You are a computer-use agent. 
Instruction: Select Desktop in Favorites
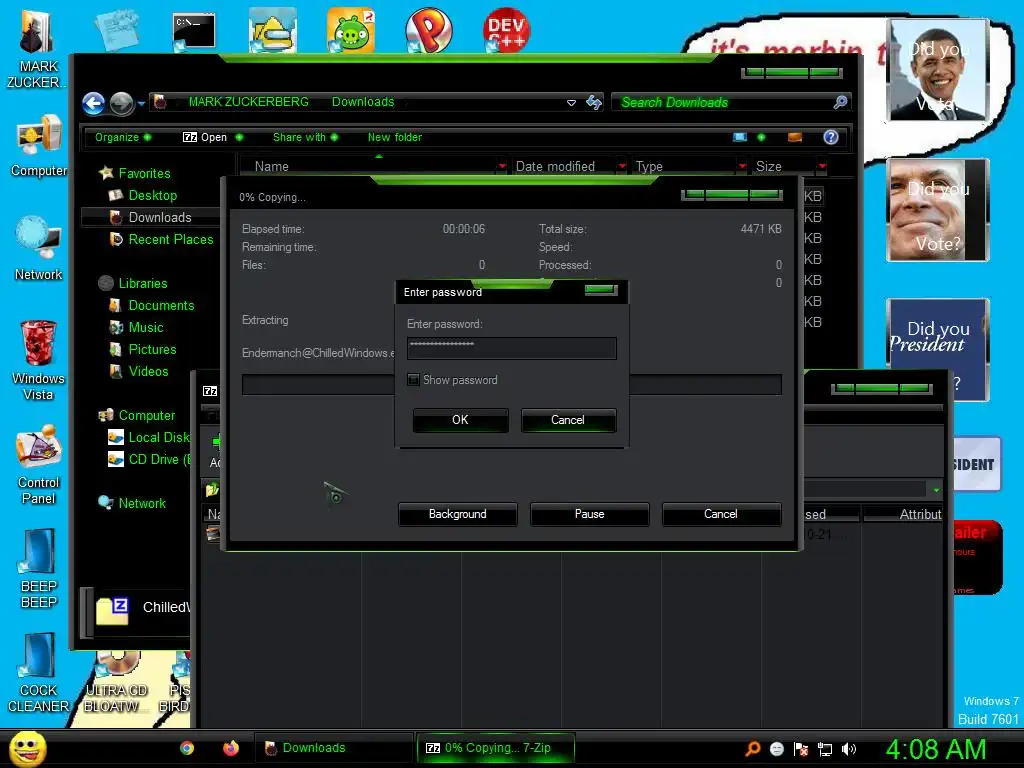coord(152,195)
